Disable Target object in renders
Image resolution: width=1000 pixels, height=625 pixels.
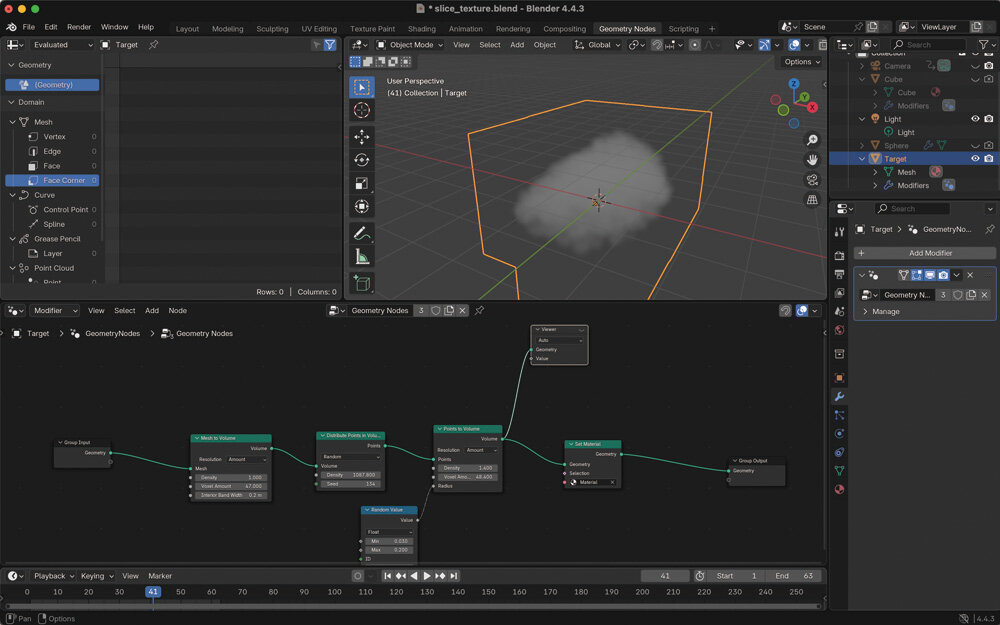point(988,159)
